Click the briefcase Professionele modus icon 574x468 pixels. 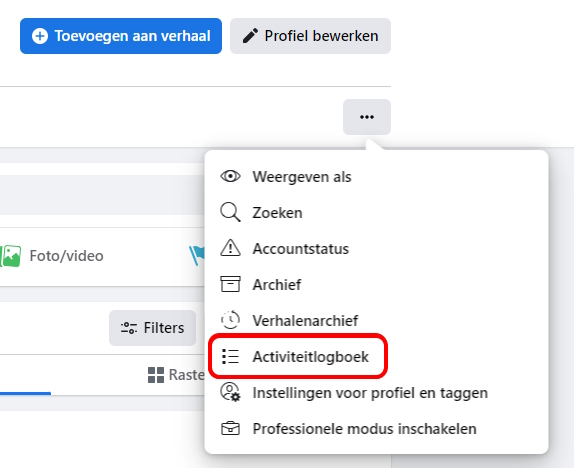click(x=230, y=428)
